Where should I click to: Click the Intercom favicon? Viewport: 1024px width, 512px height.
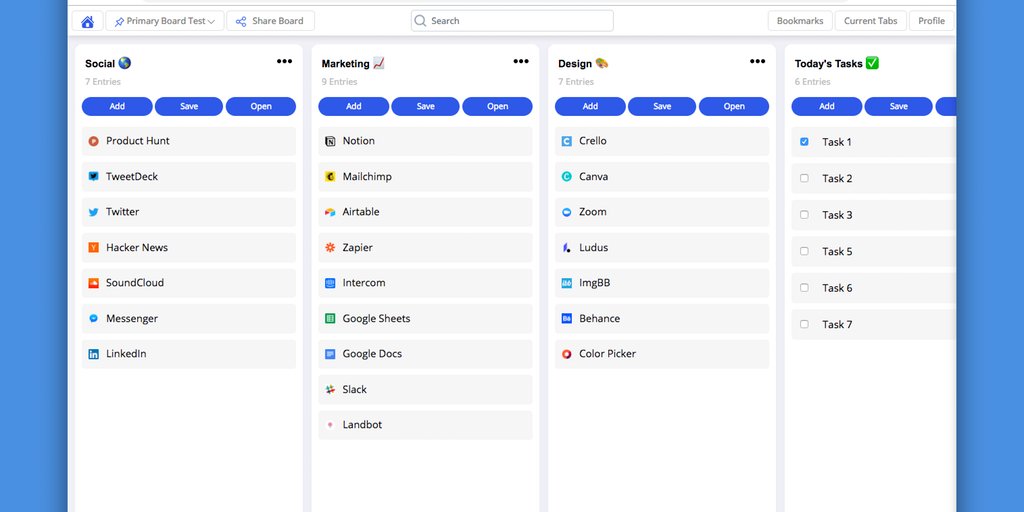point(330,283)
